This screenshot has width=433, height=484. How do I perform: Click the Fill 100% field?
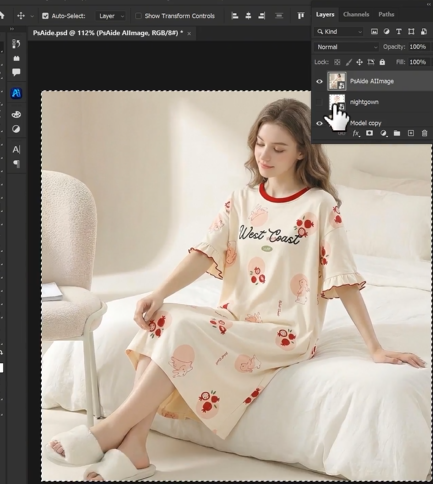418,62
